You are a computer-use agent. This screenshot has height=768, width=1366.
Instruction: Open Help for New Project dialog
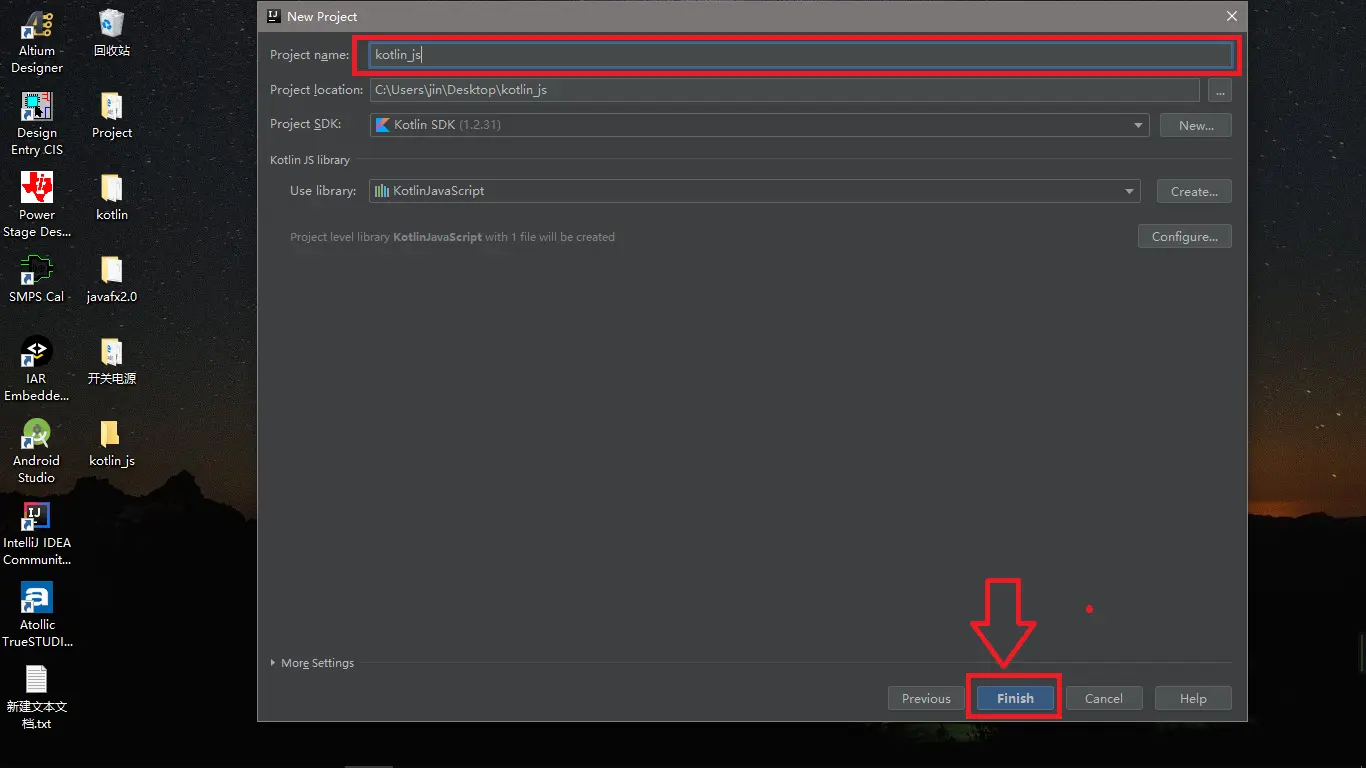point(1193,699)
